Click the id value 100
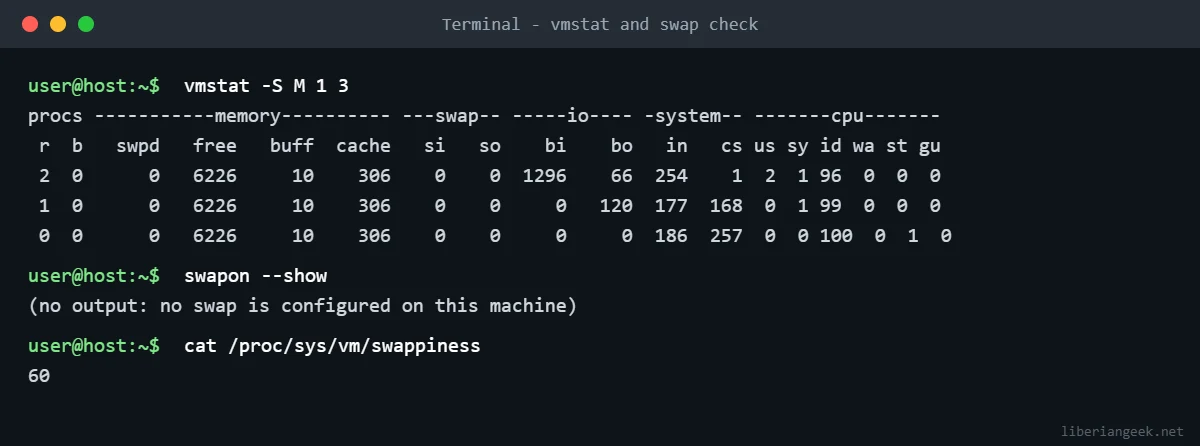Viewport: 1200px width, 446px height. point(836,236)
